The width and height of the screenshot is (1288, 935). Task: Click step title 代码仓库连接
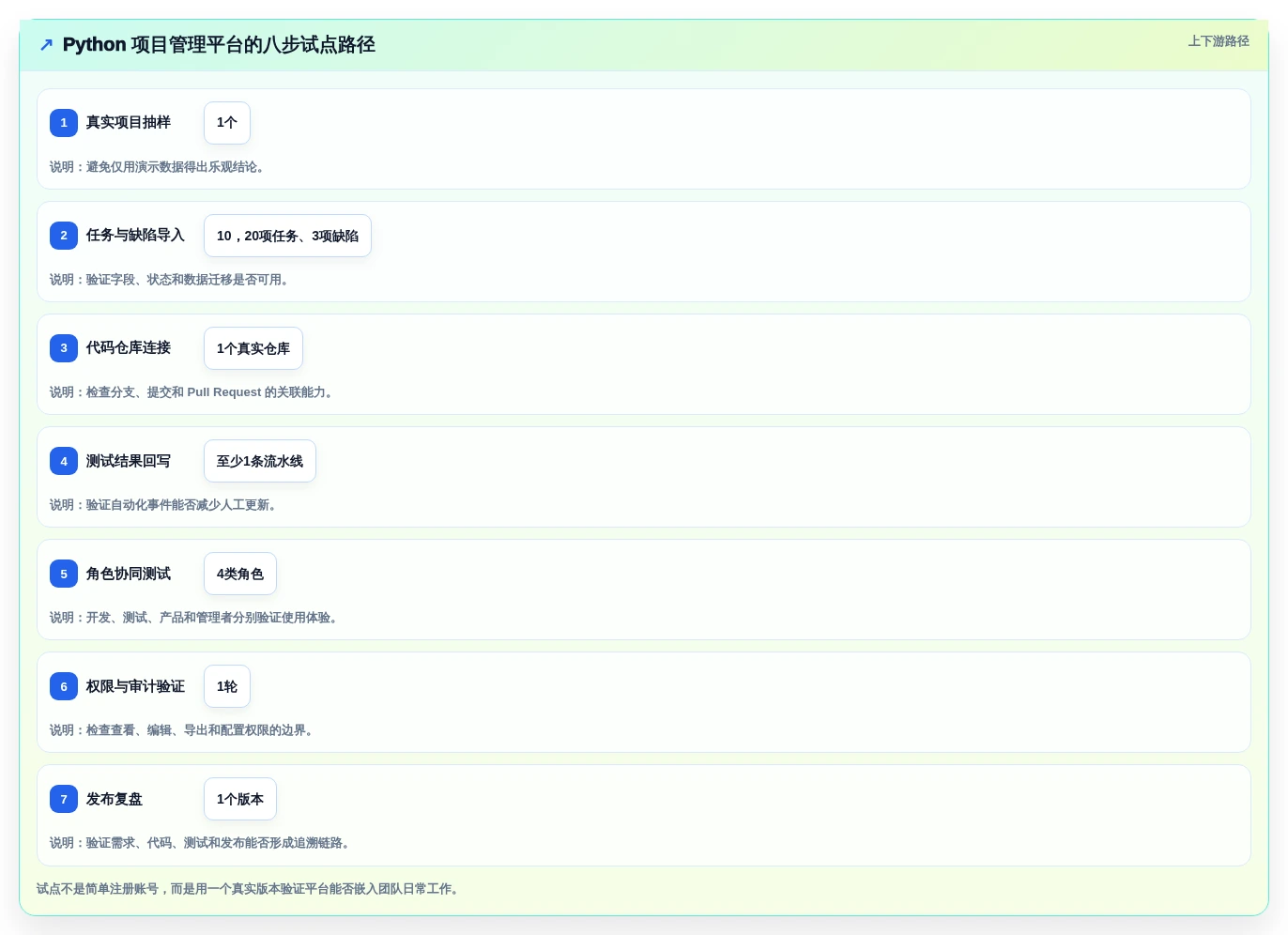click(129, 347)
